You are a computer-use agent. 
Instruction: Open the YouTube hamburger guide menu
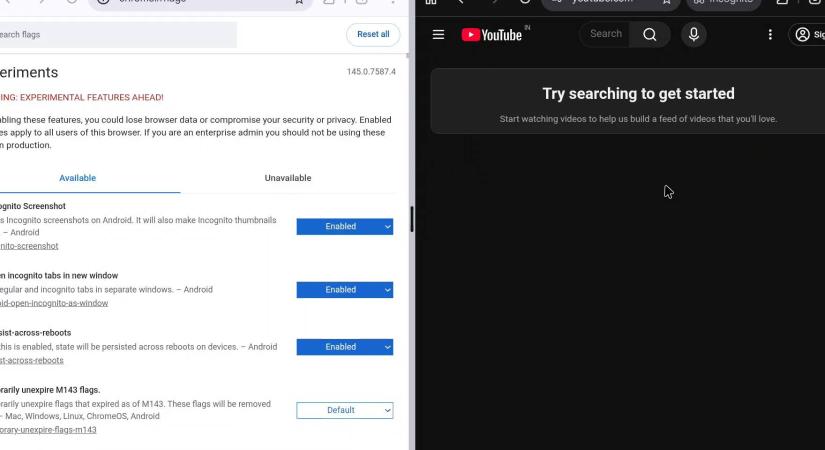[438, 35]
